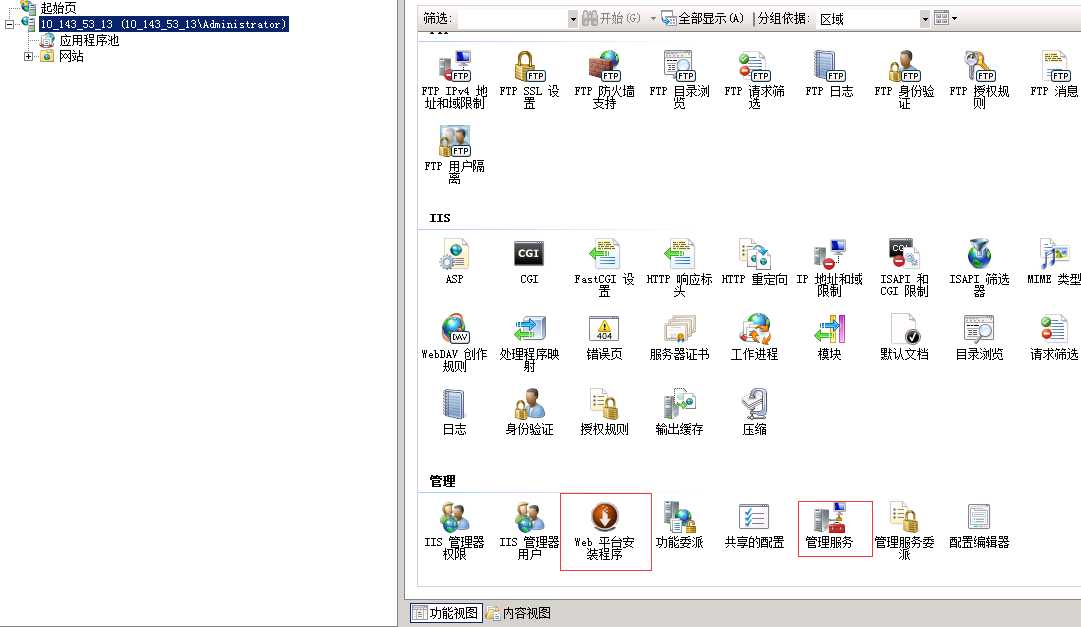This screenshot has height=627, width=1081.
Task: Collapse the 10_143_53_13 server node
Action: point(10,24)
